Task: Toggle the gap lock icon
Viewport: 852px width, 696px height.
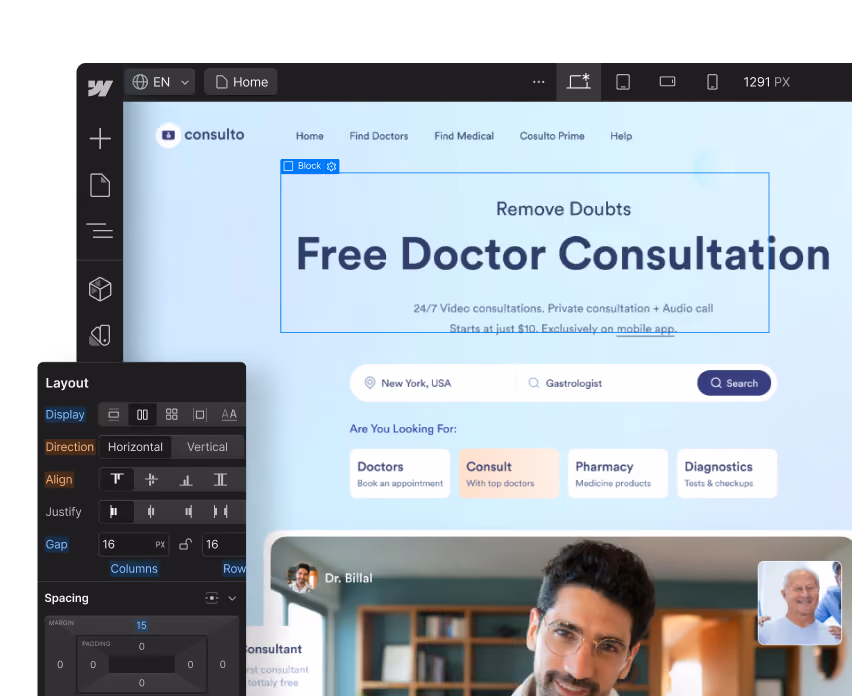Action: click(x=185, y=544)
